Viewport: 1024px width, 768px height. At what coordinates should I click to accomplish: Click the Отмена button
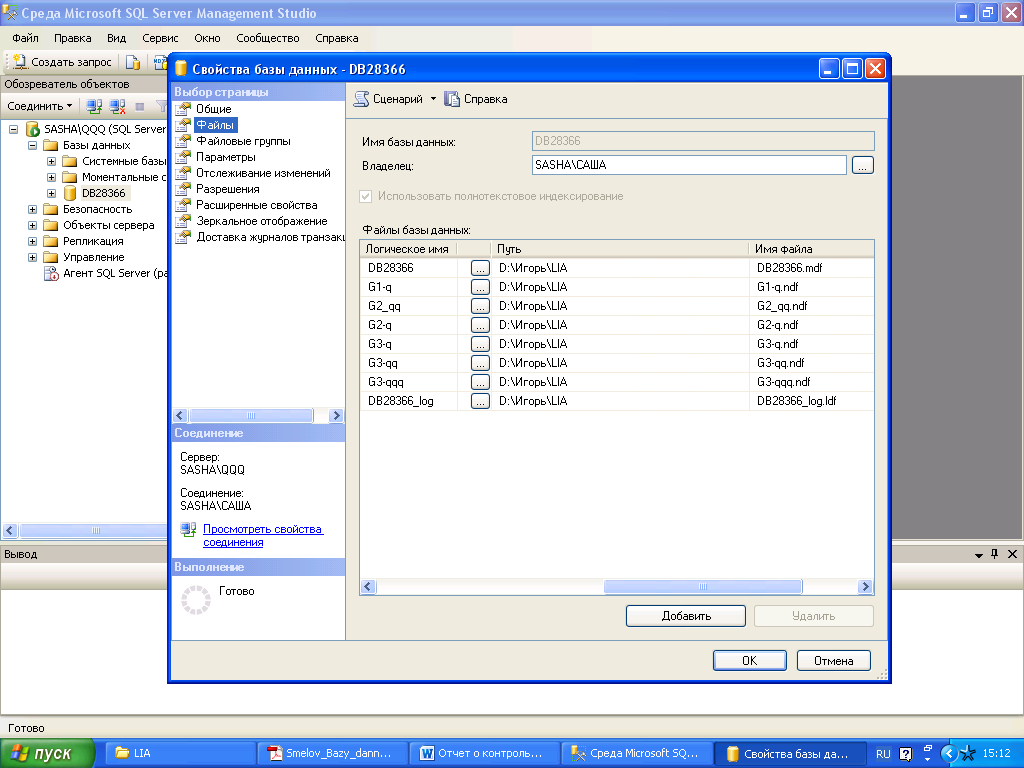(834, 661)
